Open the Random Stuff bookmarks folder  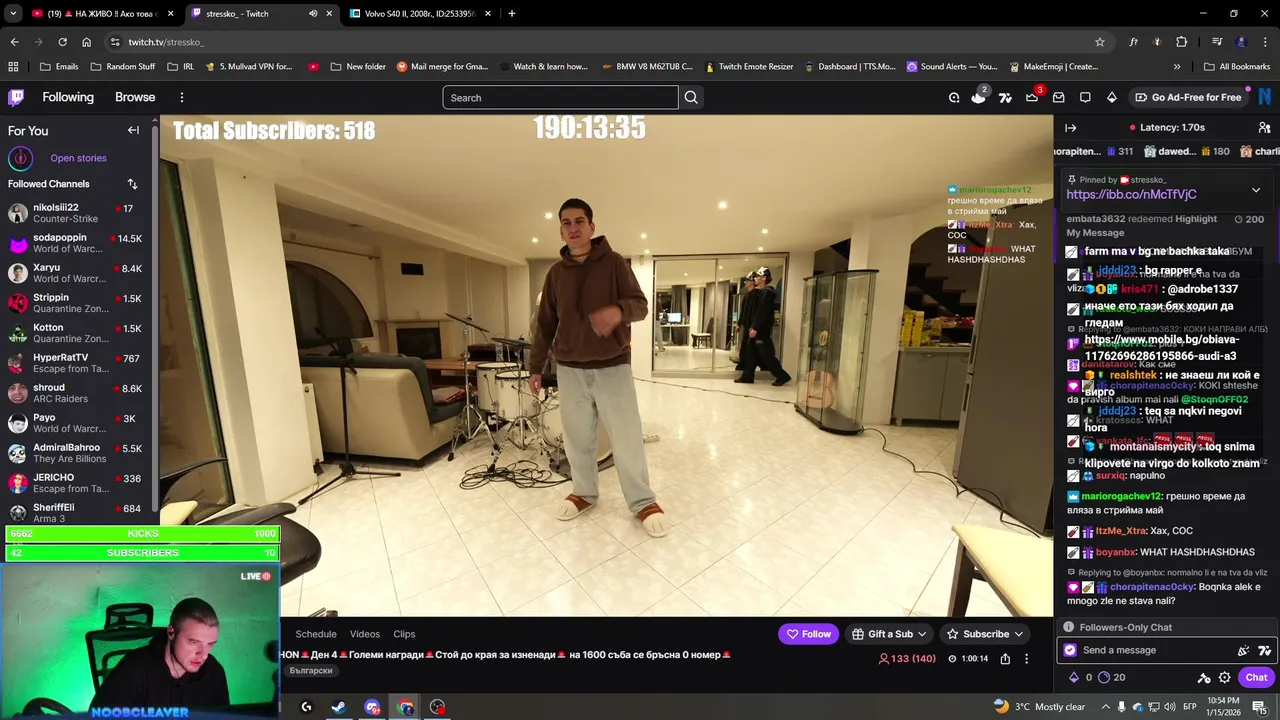click(123, 67)
